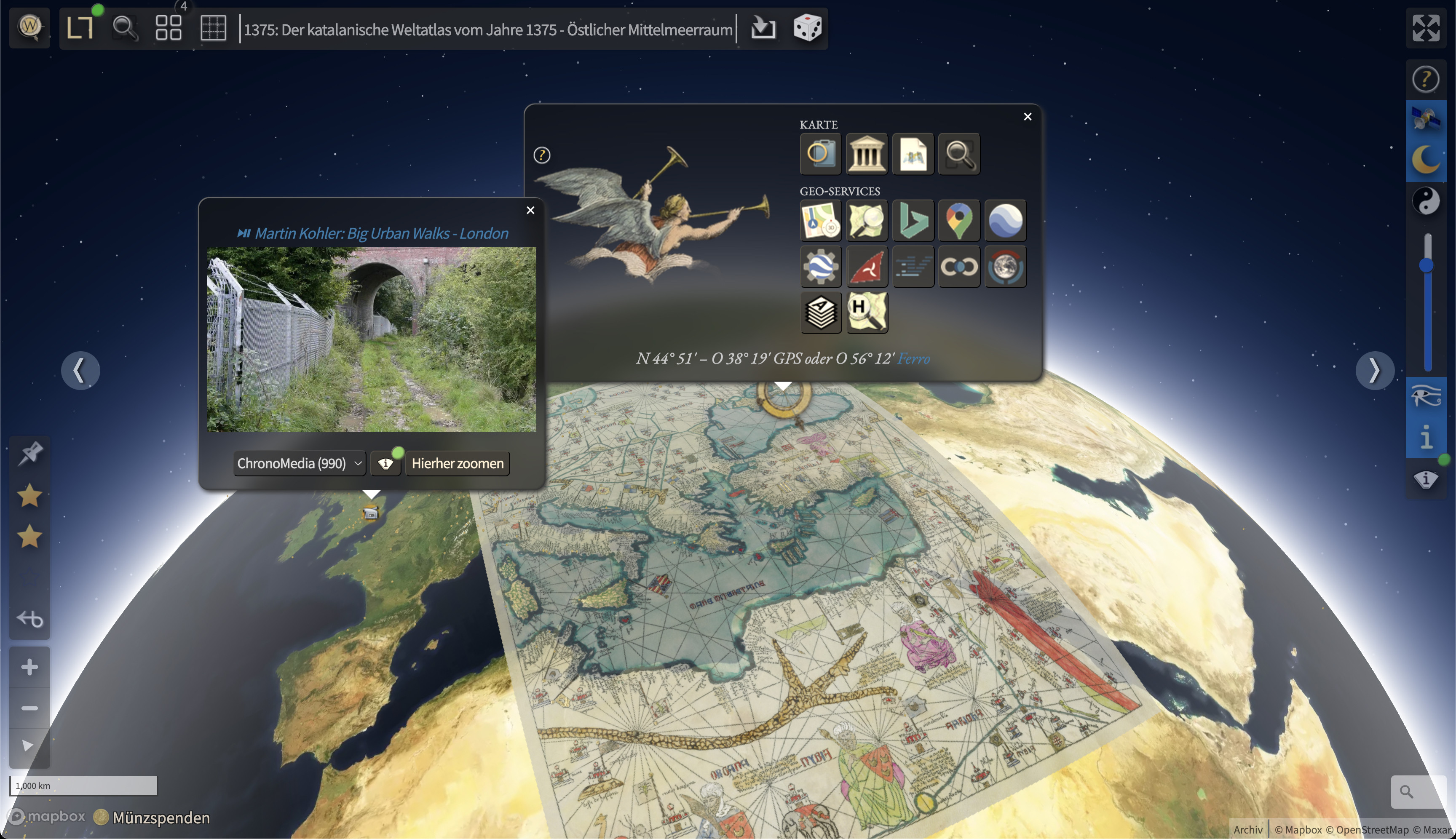Open the map frame layout tool
1456x839 pixels.
tap(80, 27)
